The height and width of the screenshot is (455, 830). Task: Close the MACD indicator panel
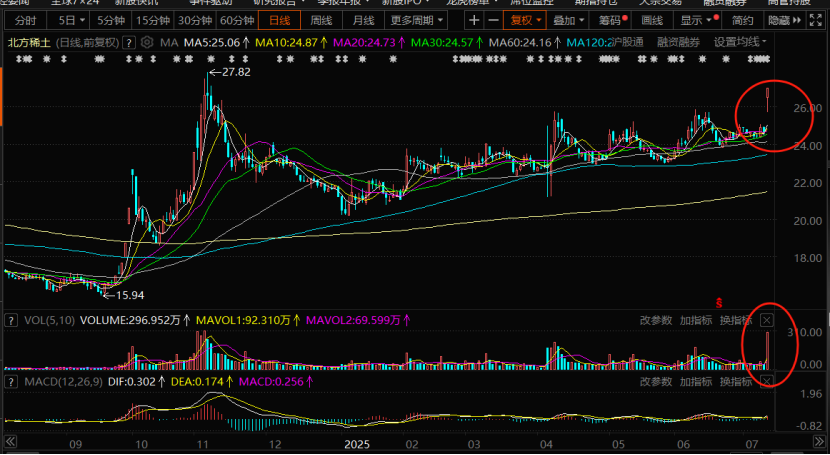click(766, 381)
